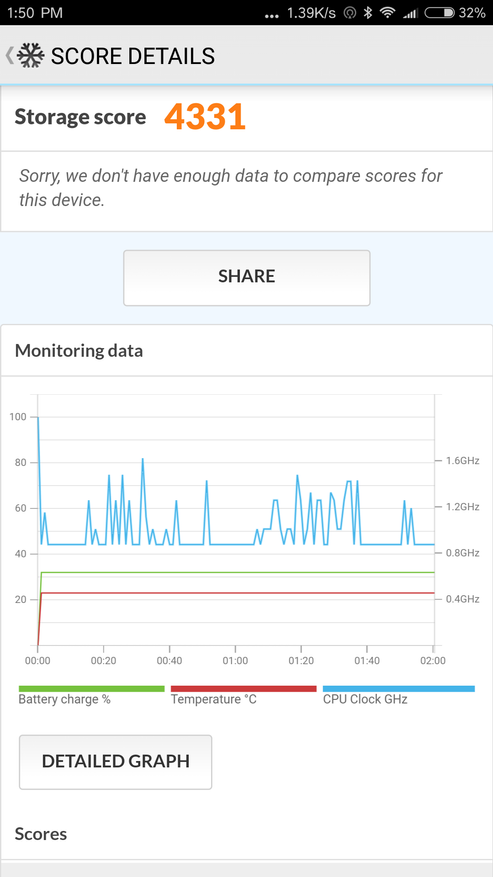Tap the Wi-Fi status bar icon
Image resolution: width=493 pixels, height=877 pixels.
coord(387,12)
